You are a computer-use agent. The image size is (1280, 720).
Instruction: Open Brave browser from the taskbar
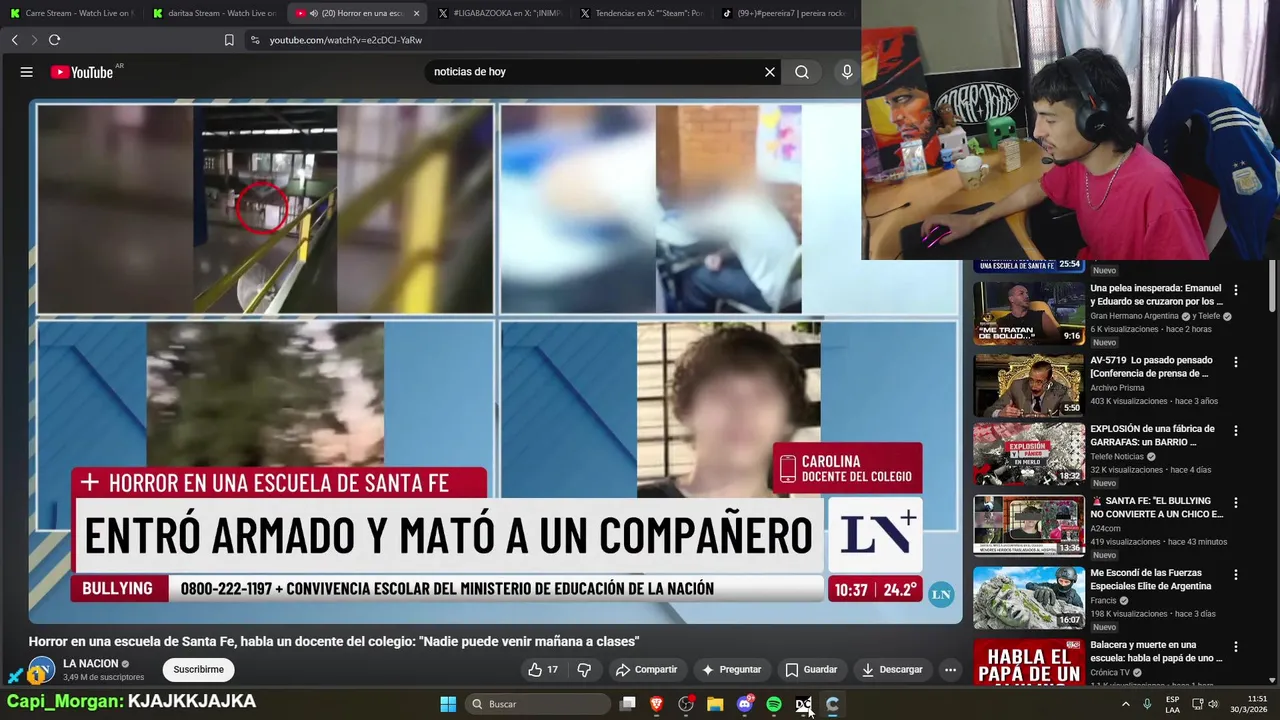[x=657, y=704]
